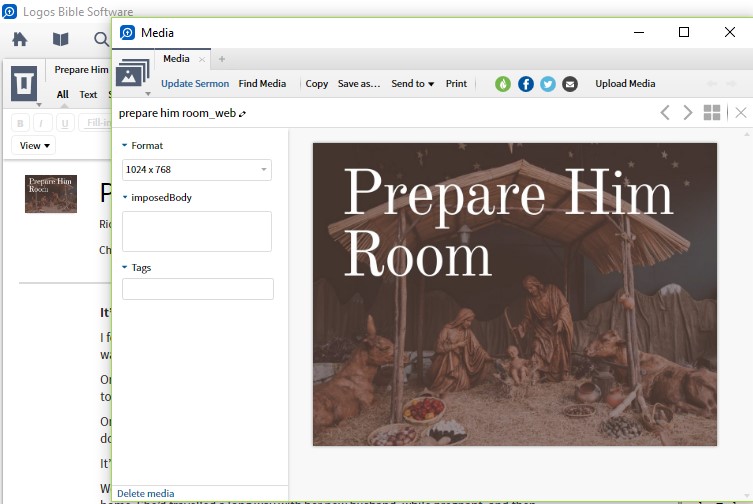Click the Search magnifier icon

pos(101,39)
